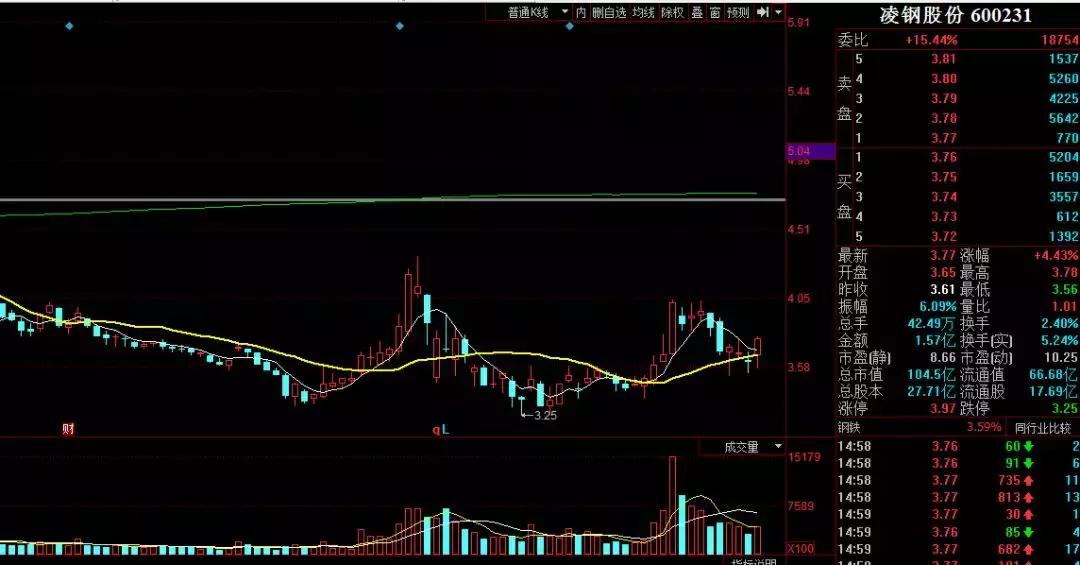Click the trade row with volume 682
This screenshot has height=565, width=1080.
[x=958, y=549]
